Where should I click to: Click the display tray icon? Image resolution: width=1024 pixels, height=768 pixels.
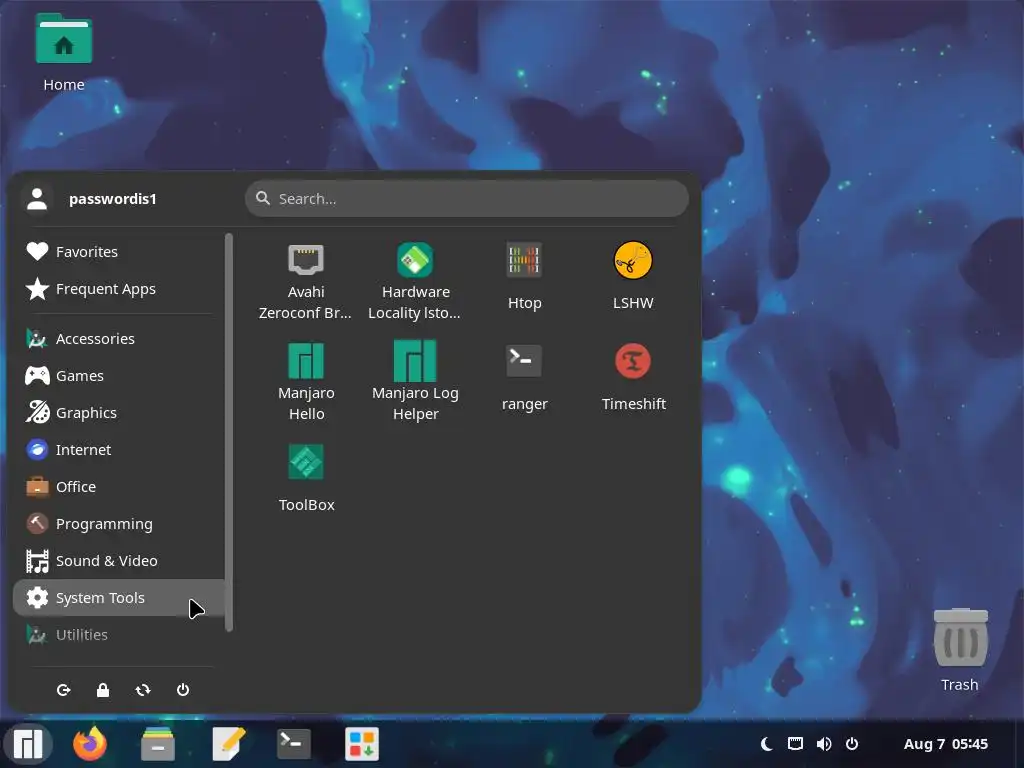click(795, 743)
